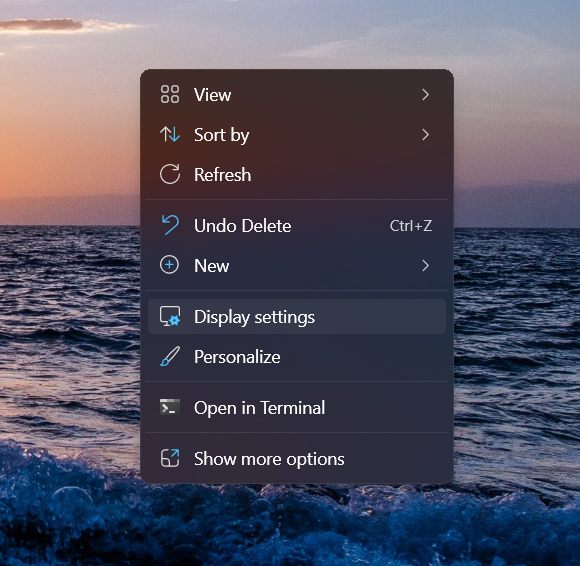Choose Open in Terminal

tap(297, 408)
